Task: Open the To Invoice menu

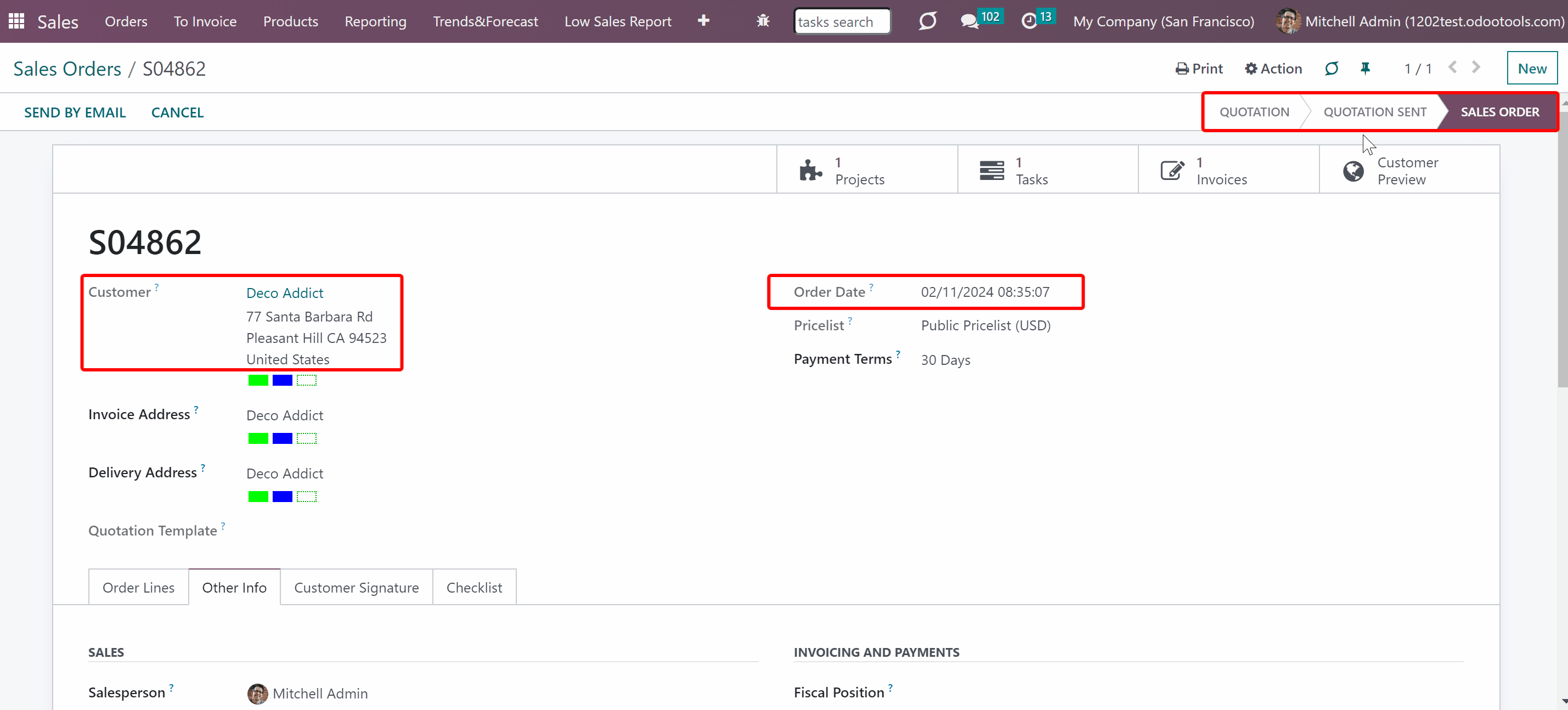Action: tap(205, 21)
